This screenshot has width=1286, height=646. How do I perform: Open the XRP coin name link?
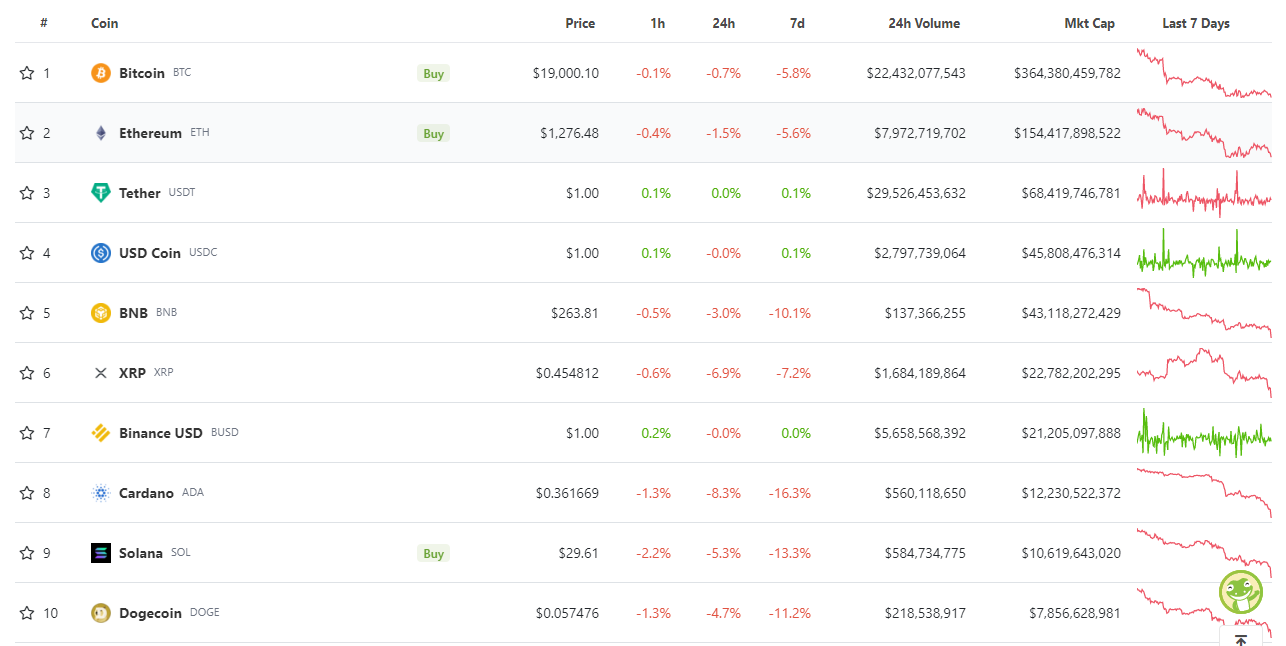(x=132, y=373)
